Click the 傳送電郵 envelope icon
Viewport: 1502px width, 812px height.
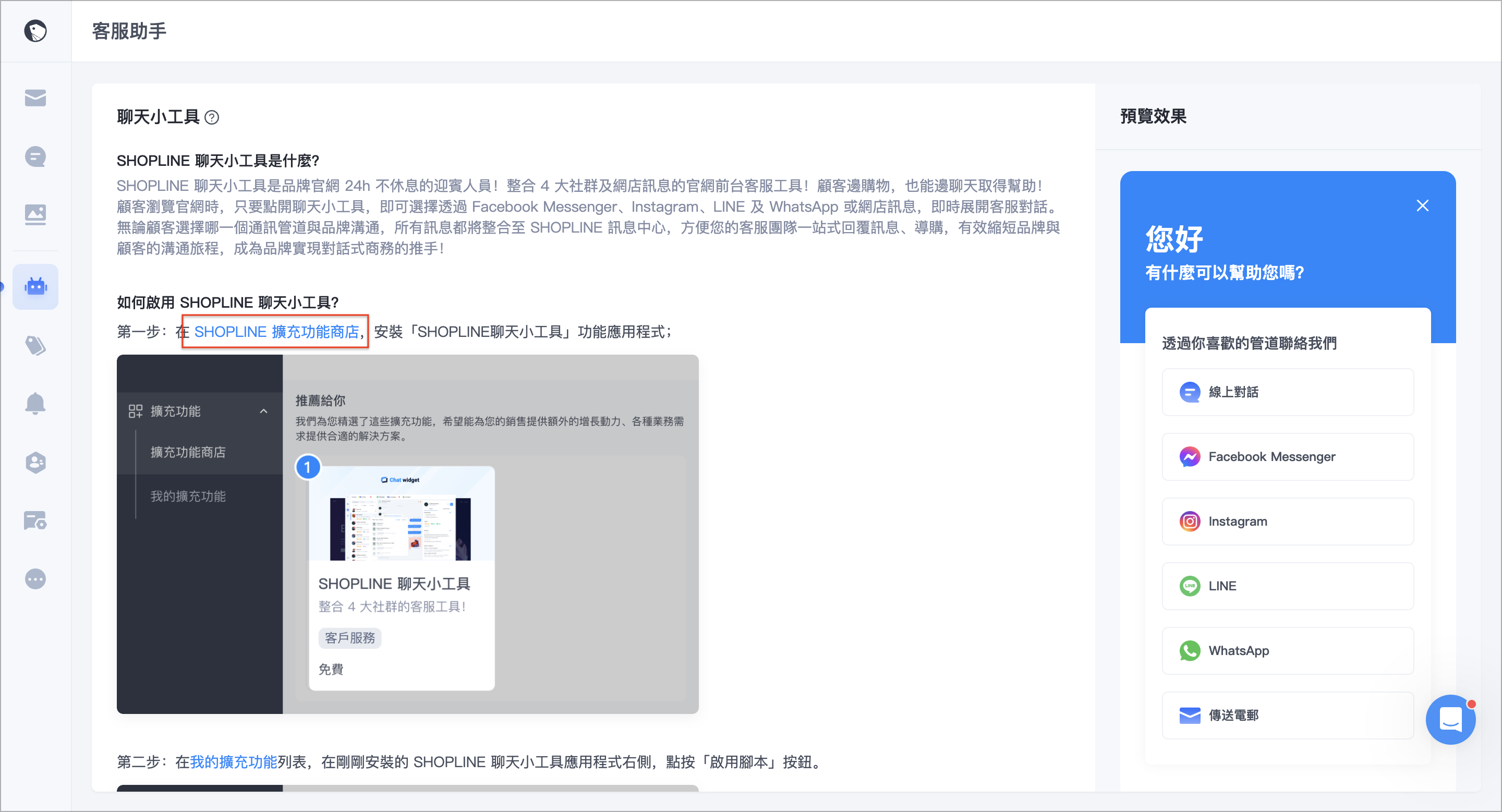pos(1190,715)
